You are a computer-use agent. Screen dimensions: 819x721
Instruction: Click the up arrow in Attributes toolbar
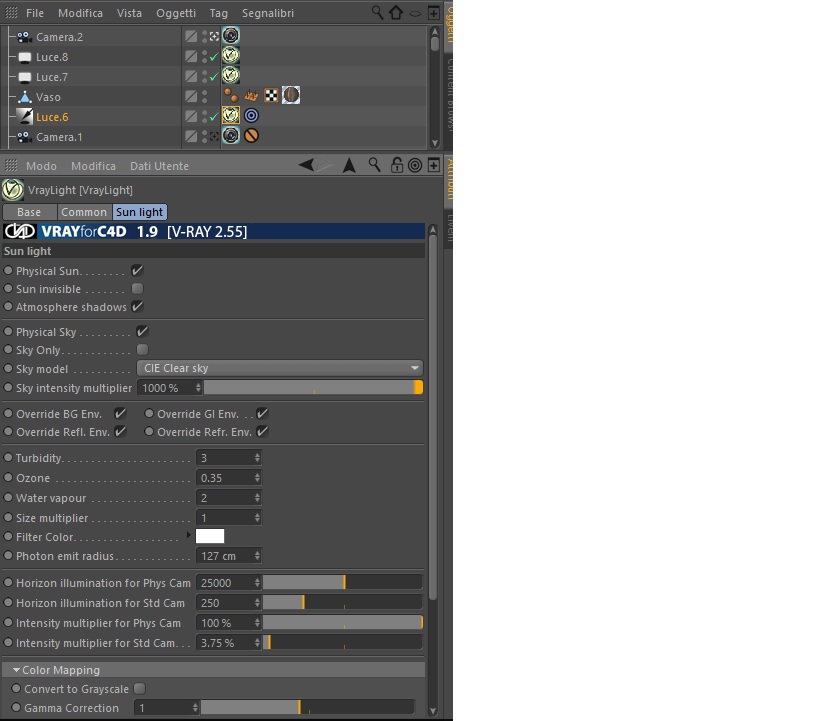click(349, 165)
